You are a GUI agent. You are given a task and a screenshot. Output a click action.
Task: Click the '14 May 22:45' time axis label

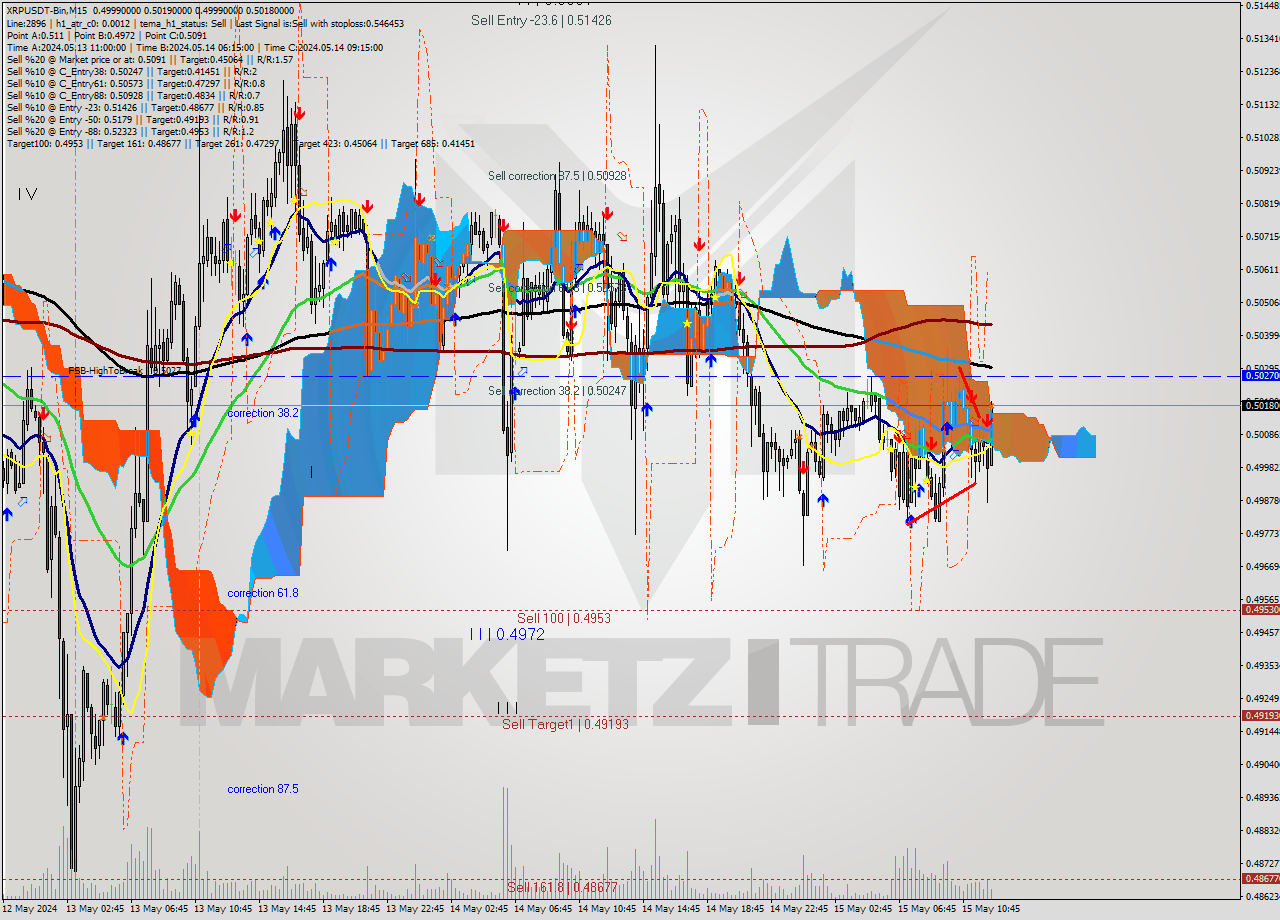tap(799, 909)
